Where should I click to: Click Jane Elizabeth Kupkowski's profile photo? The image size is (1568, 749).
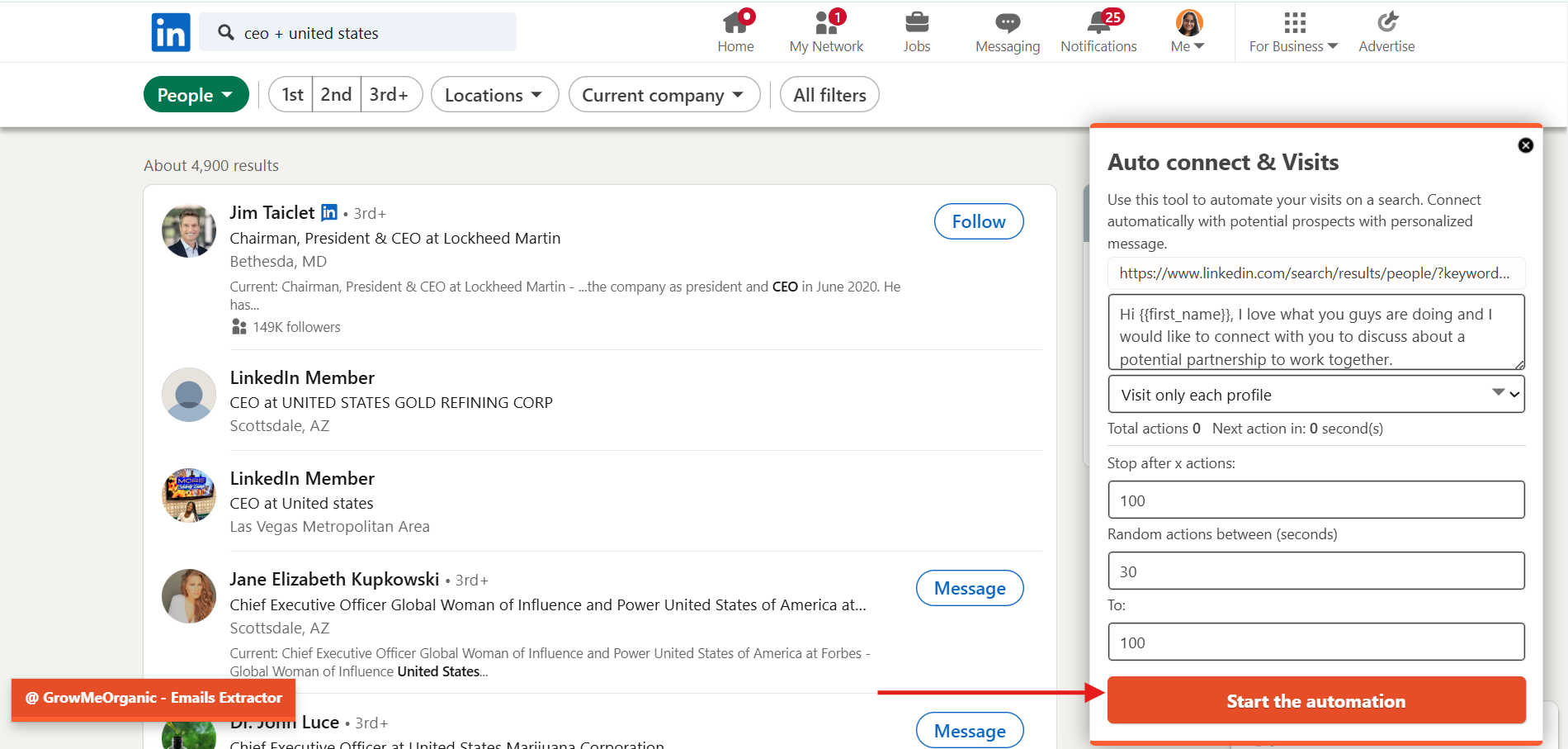click(189, 595)
